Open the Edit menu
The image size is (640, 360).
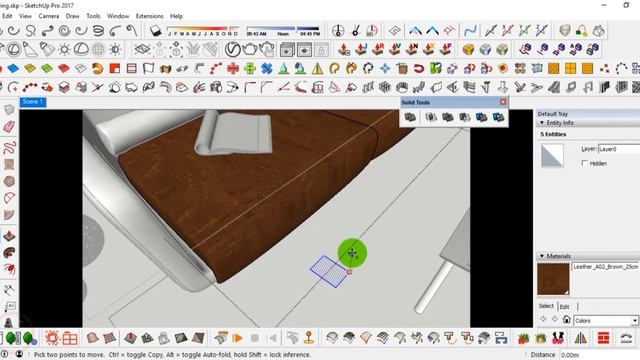(x=7, y=16)
